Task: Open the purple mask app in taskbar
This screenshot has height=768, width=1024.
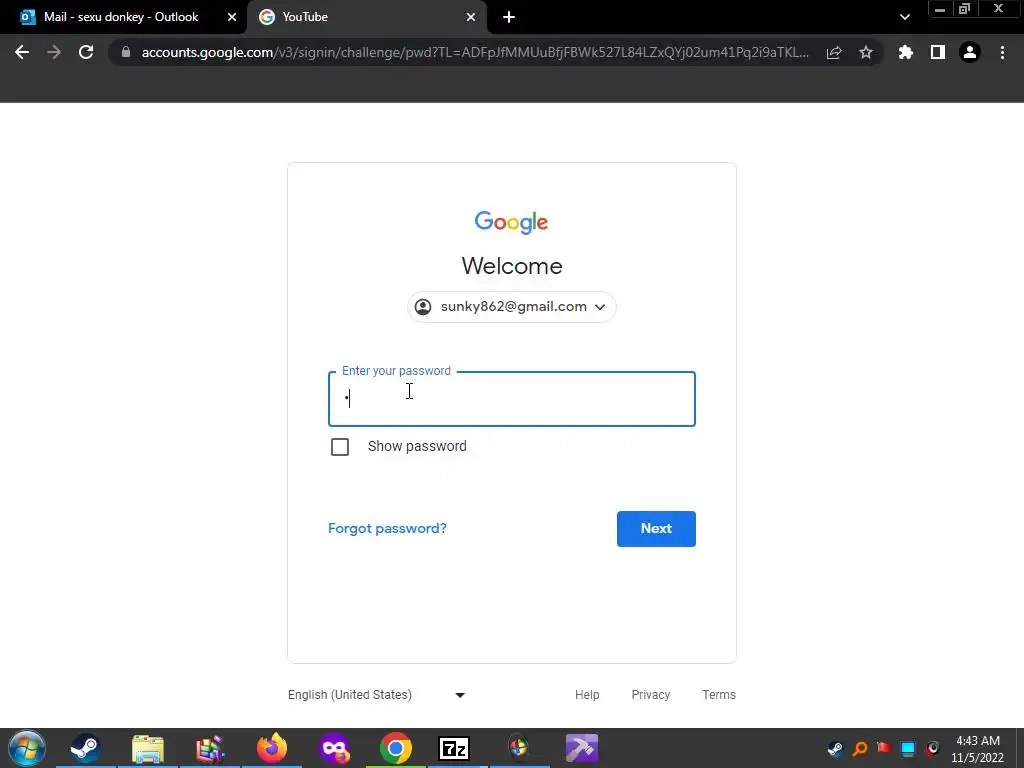Action: (x=334, y=748)
